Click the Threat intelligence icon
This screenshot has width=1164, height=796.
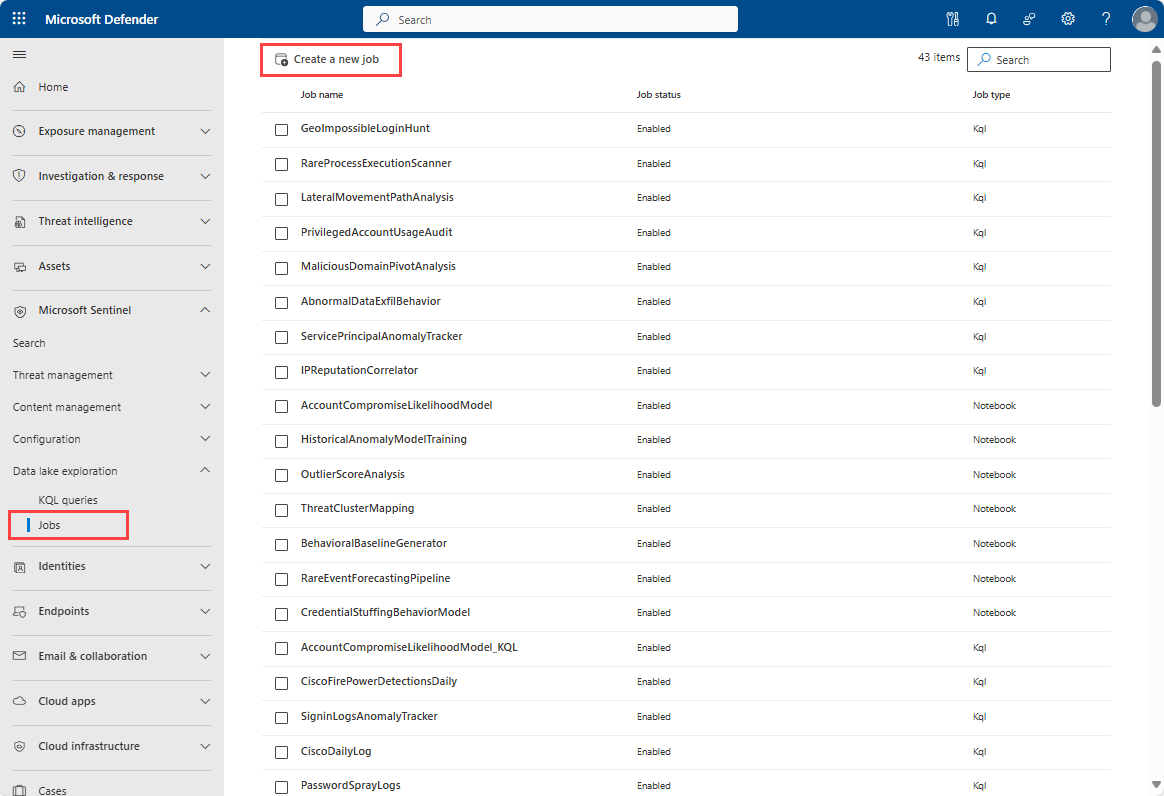point(20,221)
